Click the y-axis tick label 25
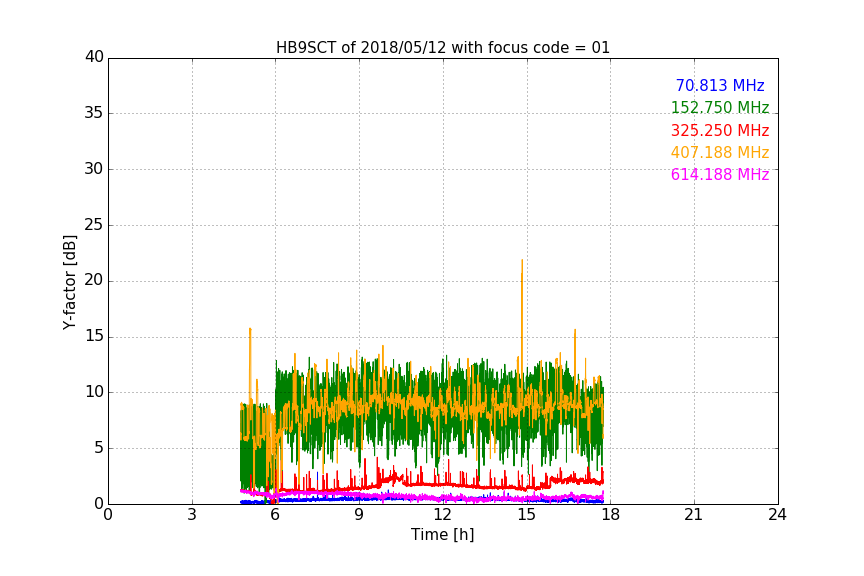This screenshot has width=864, height=576. coord(94,225)
